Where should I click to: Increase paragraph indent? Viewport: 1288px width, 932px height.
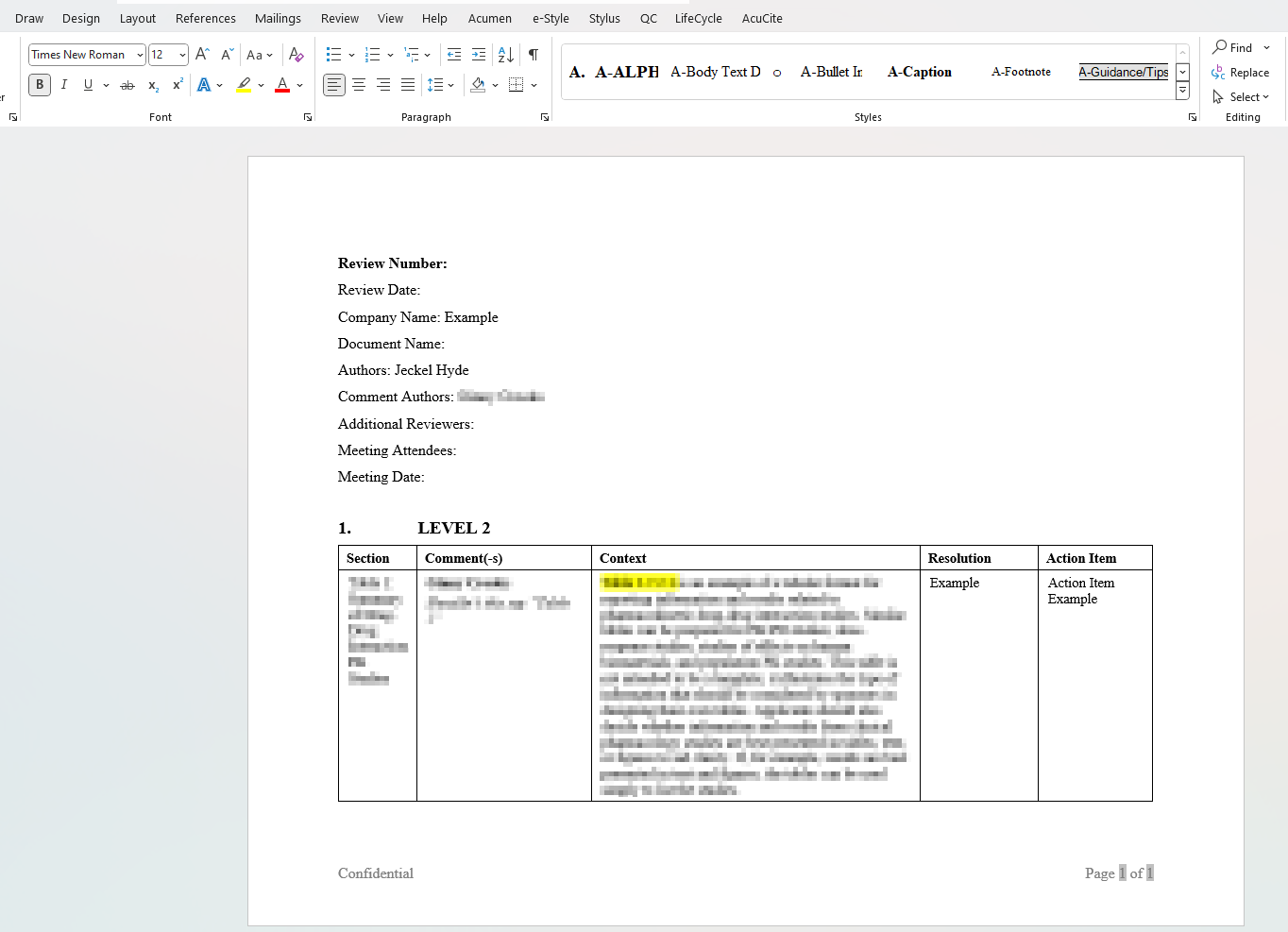[479, 55]
